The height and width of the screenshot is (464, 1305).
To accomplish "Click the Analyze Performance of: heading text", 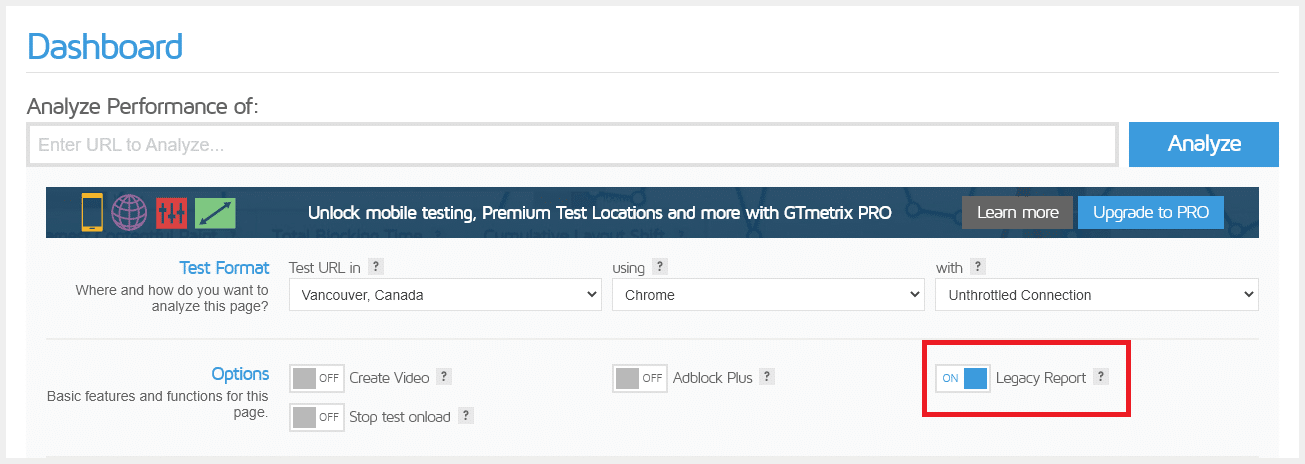I will [143, 106].
